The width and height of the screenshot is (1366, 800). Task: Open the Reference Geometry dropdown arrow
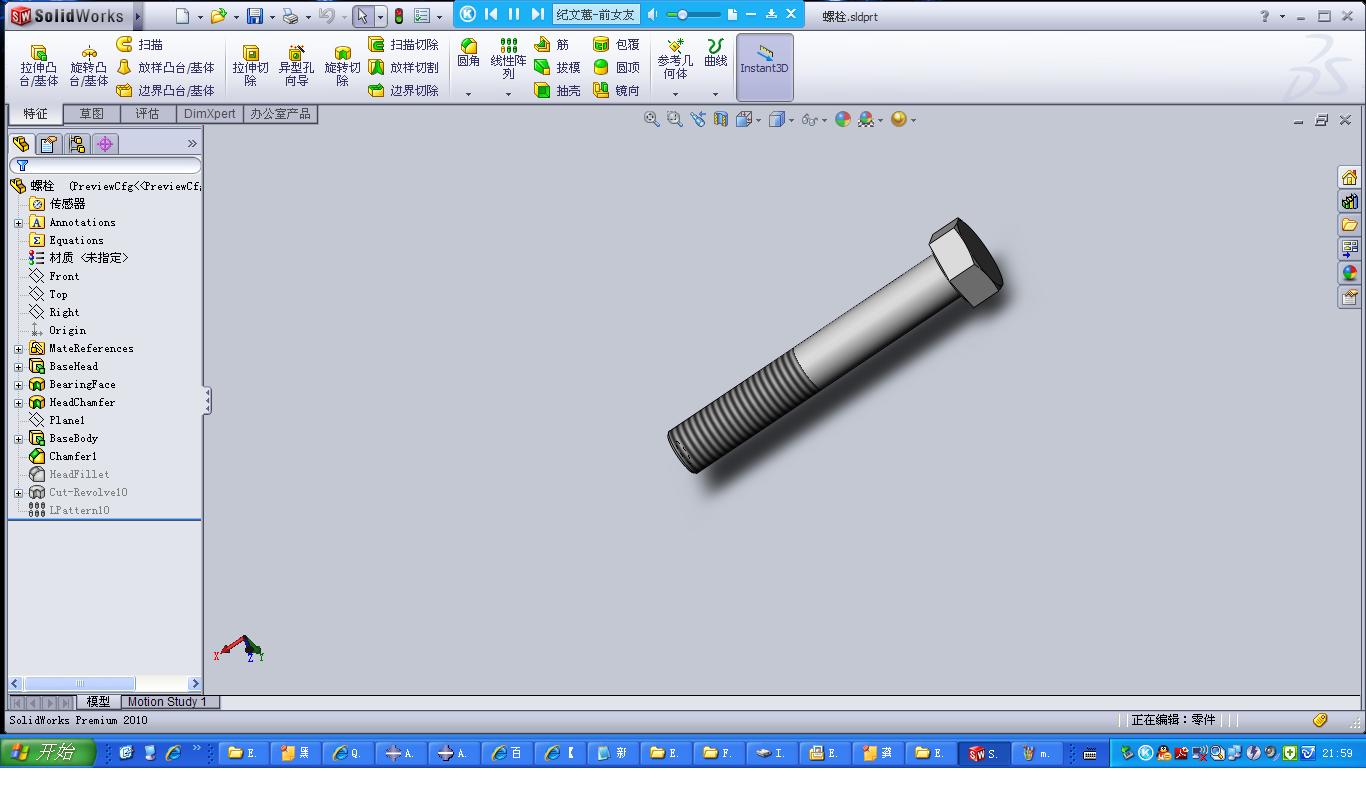point(675,94)
